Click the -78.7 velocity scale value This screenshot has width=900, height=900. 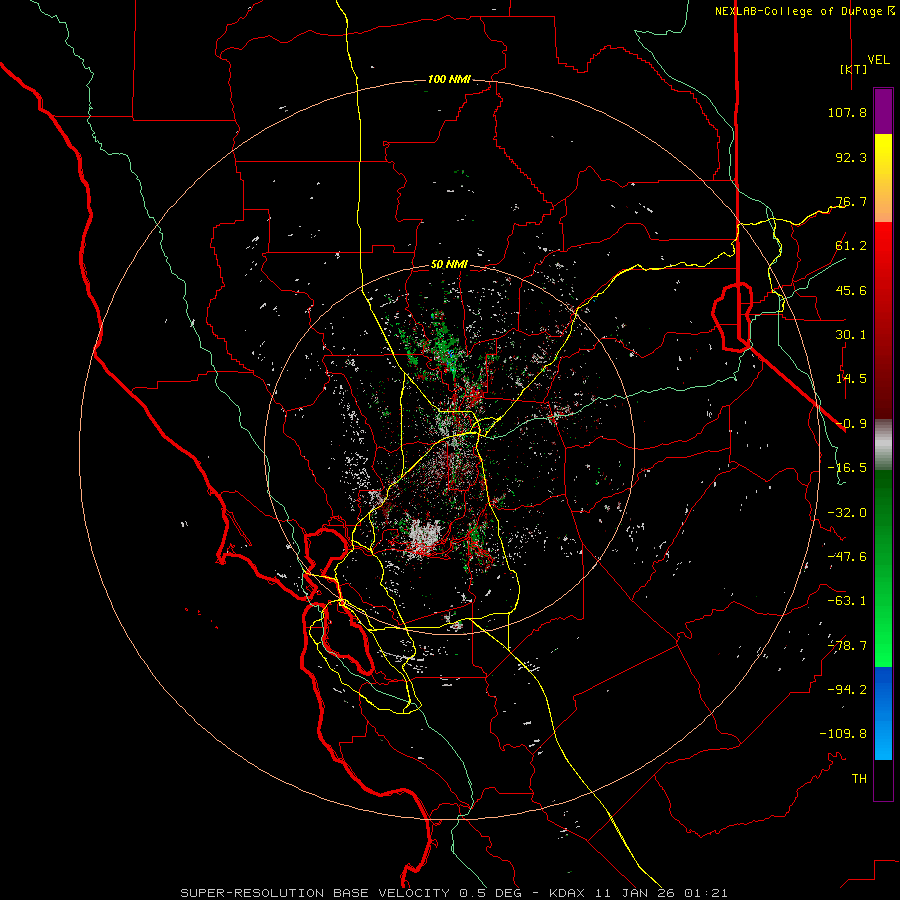(847, 646)
